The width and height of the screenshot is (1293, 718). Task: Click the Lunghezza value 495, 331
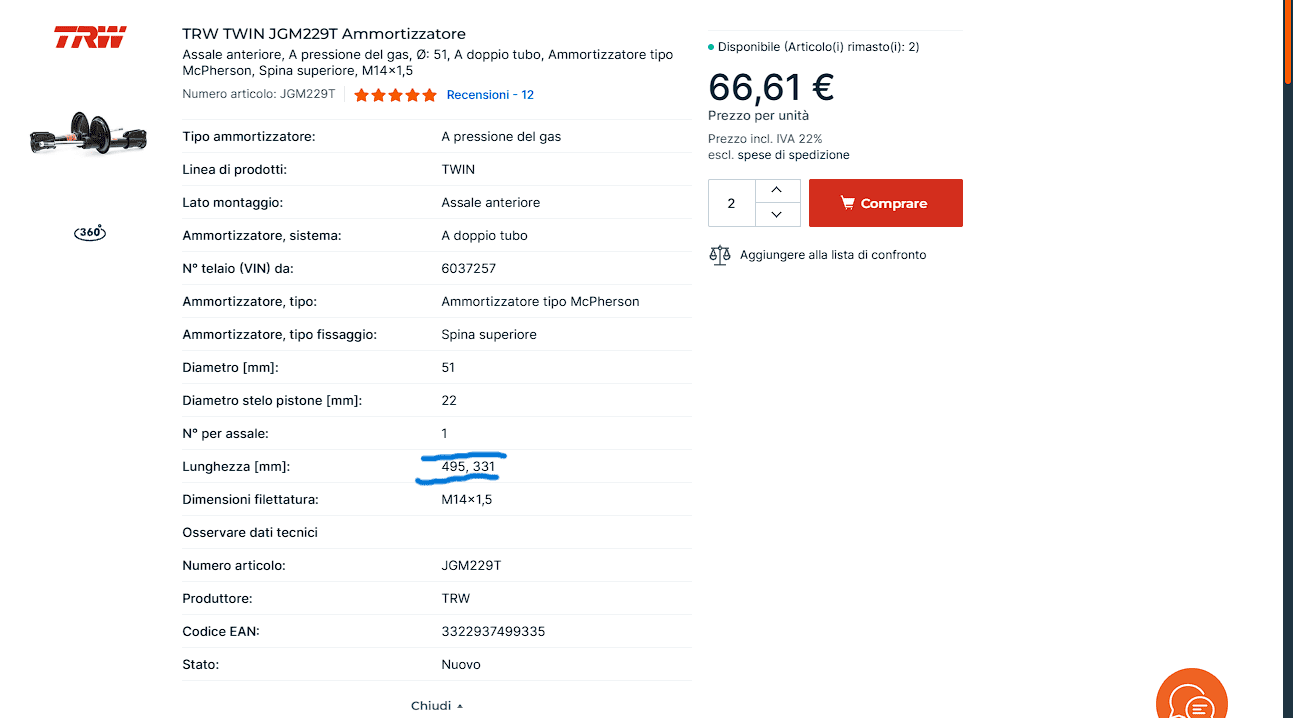(468, 467)
